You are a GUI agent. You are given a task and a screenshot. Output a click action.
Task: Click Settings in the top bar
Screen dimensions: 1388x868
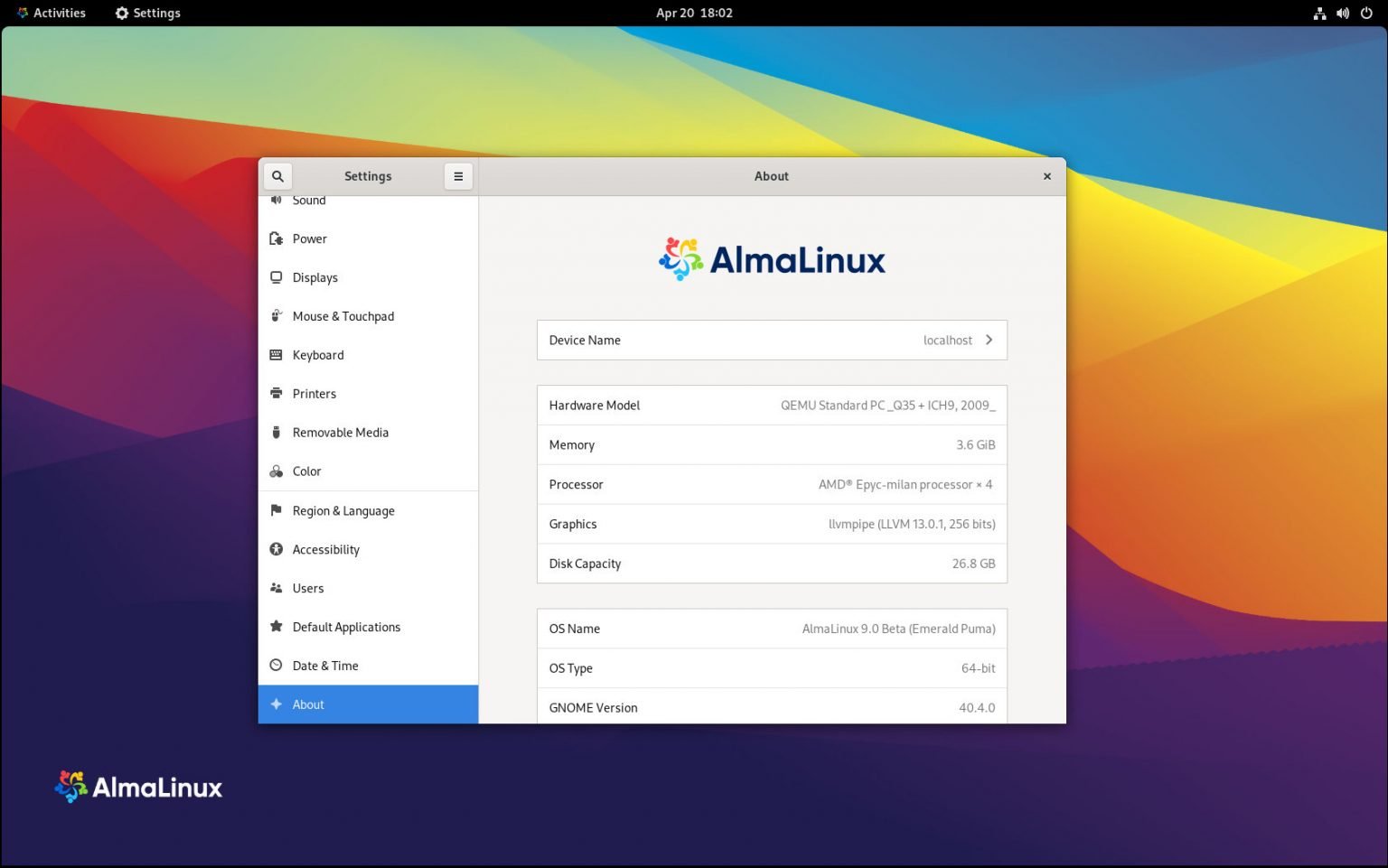(x=147, y=13)
